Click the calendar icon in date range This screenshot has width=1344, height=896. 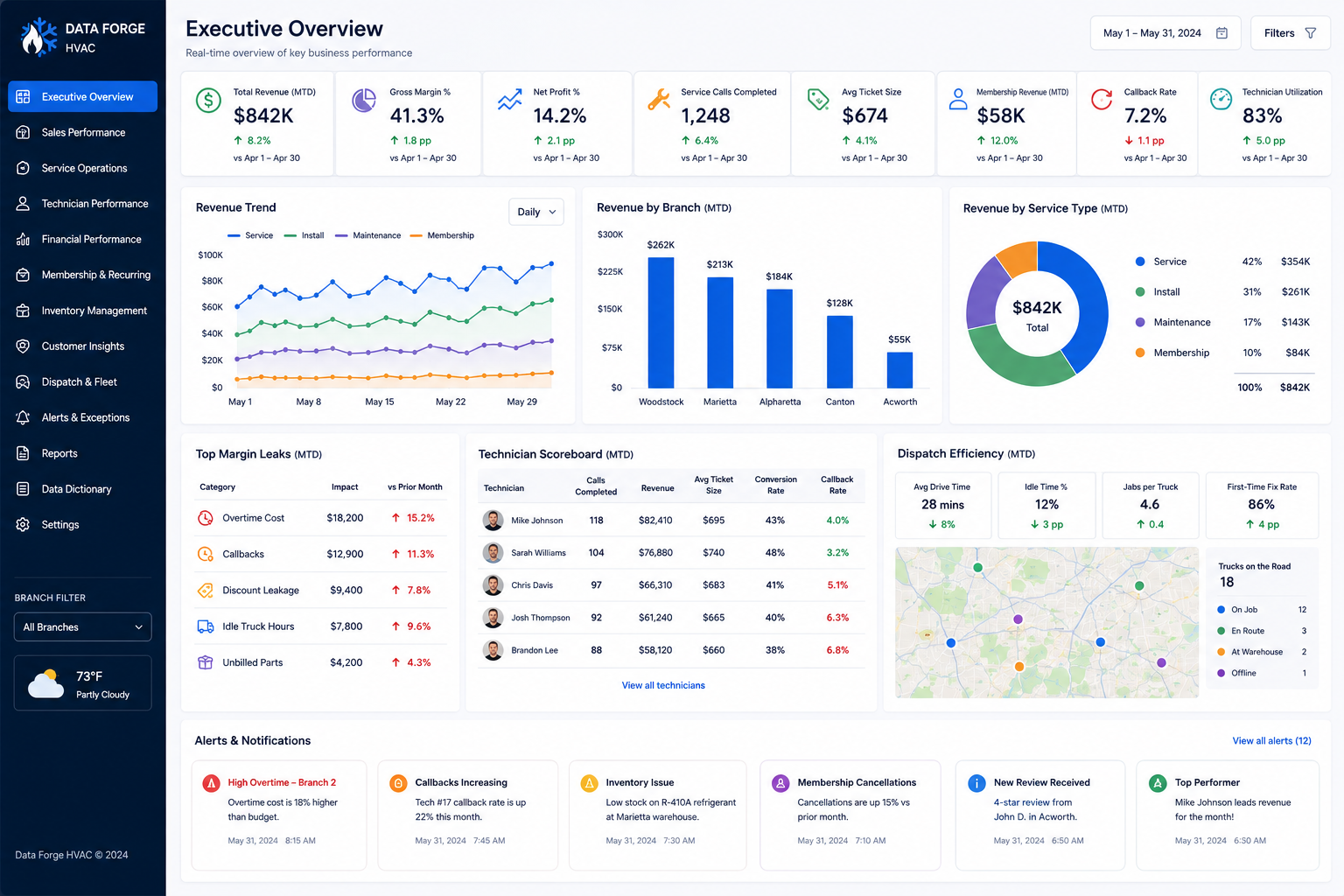(x=1222, y=33)
